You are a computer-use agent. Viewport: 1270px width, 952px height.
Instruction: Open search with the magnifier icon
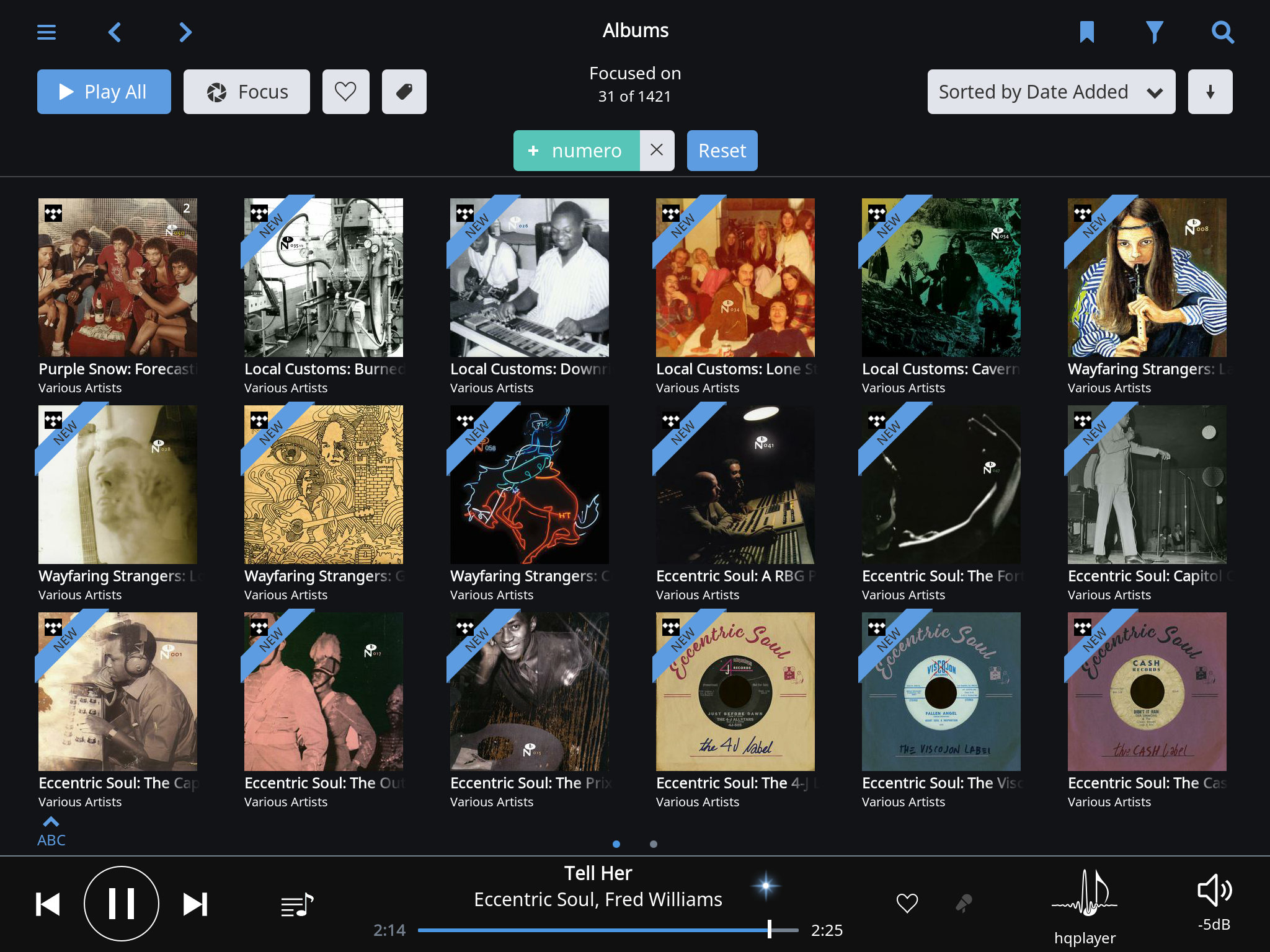tap(1222, 32)
